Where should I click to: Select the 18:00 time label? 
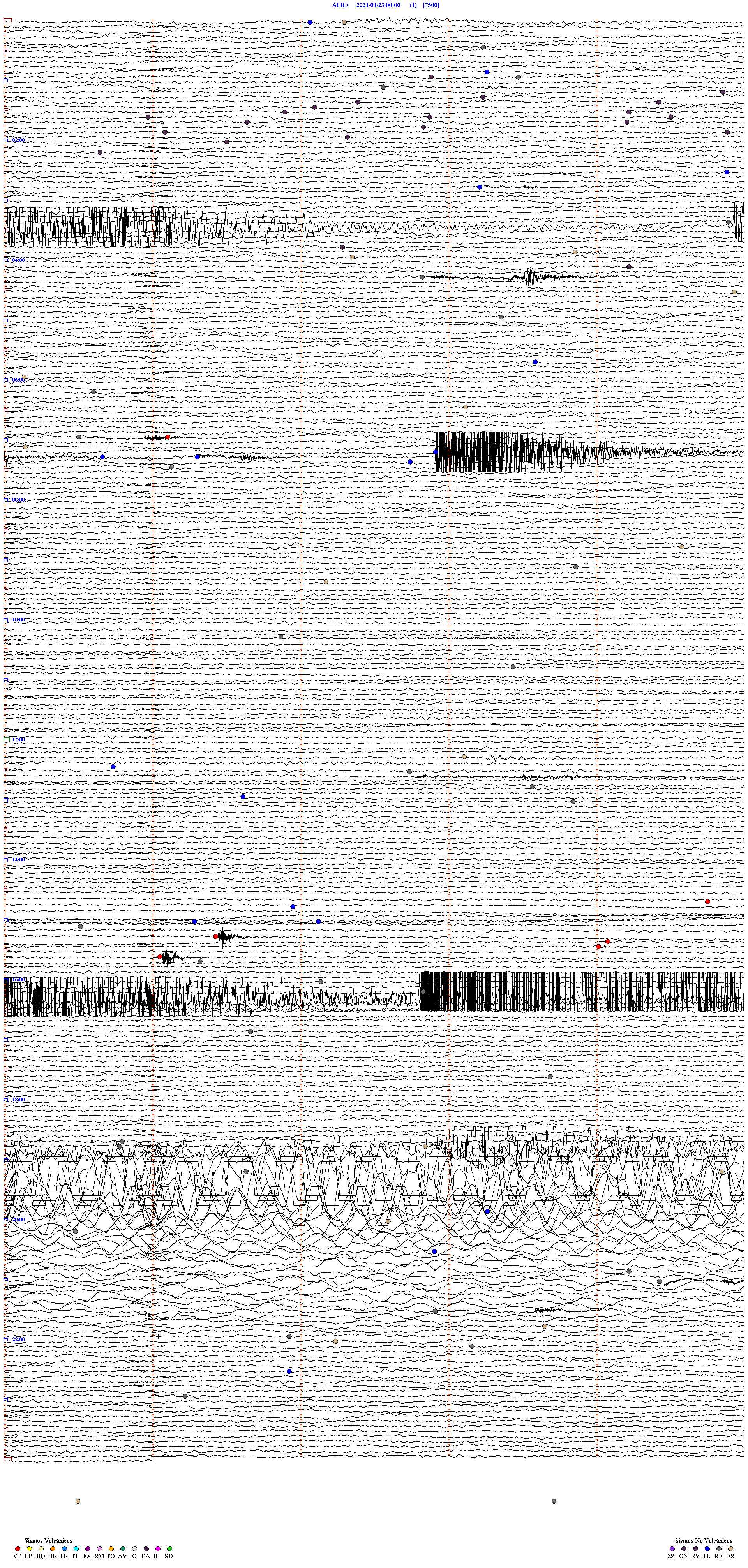(x=18, y=1099)
